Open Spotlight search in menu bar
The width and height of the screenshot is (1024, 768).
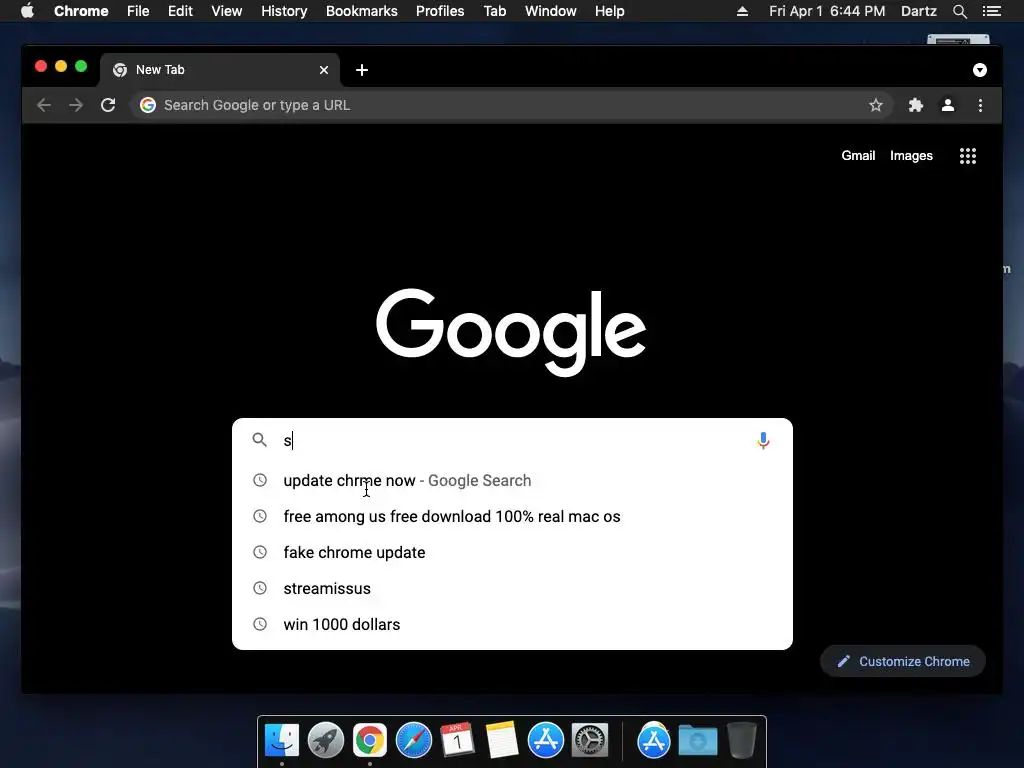coord(959,11)
